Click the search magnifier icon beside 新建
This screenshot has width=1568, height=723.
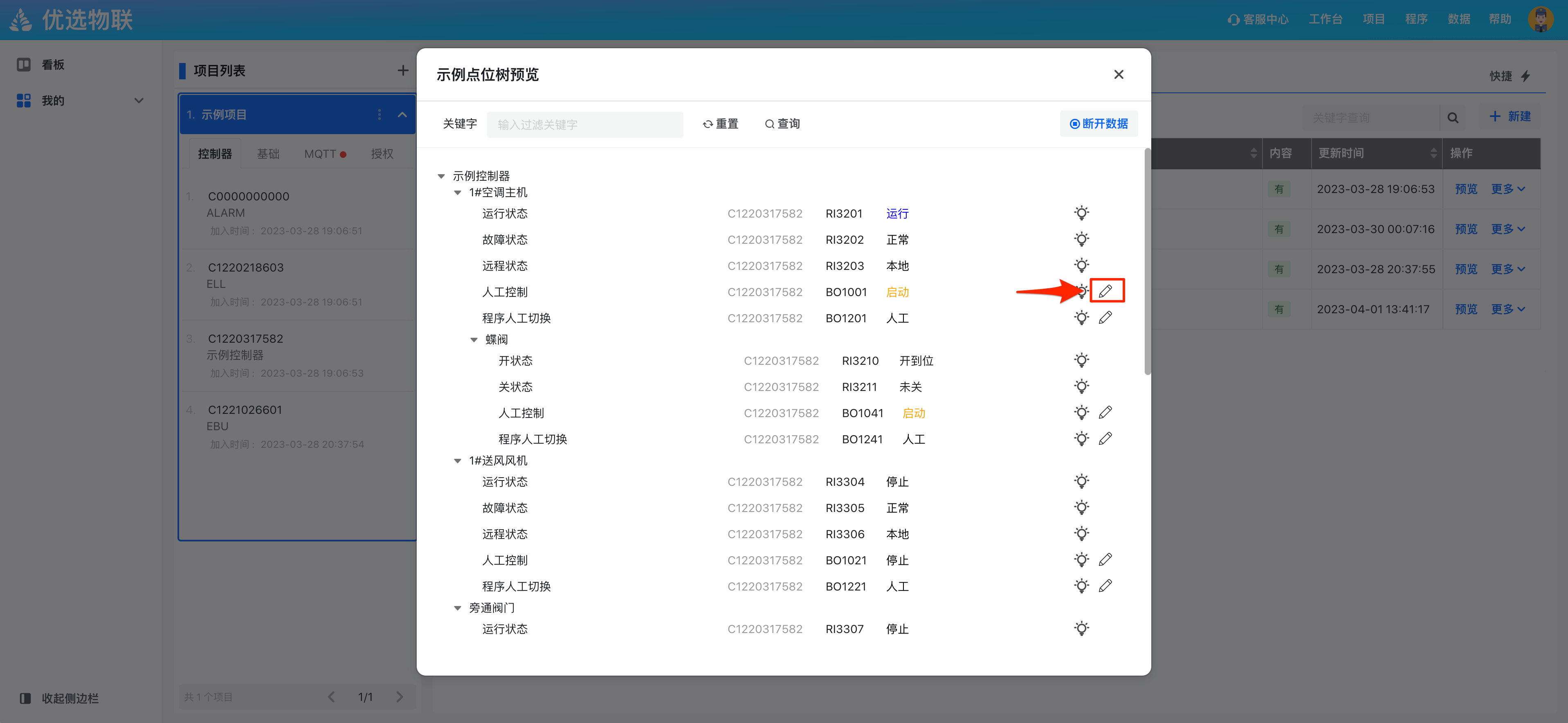1452,117
